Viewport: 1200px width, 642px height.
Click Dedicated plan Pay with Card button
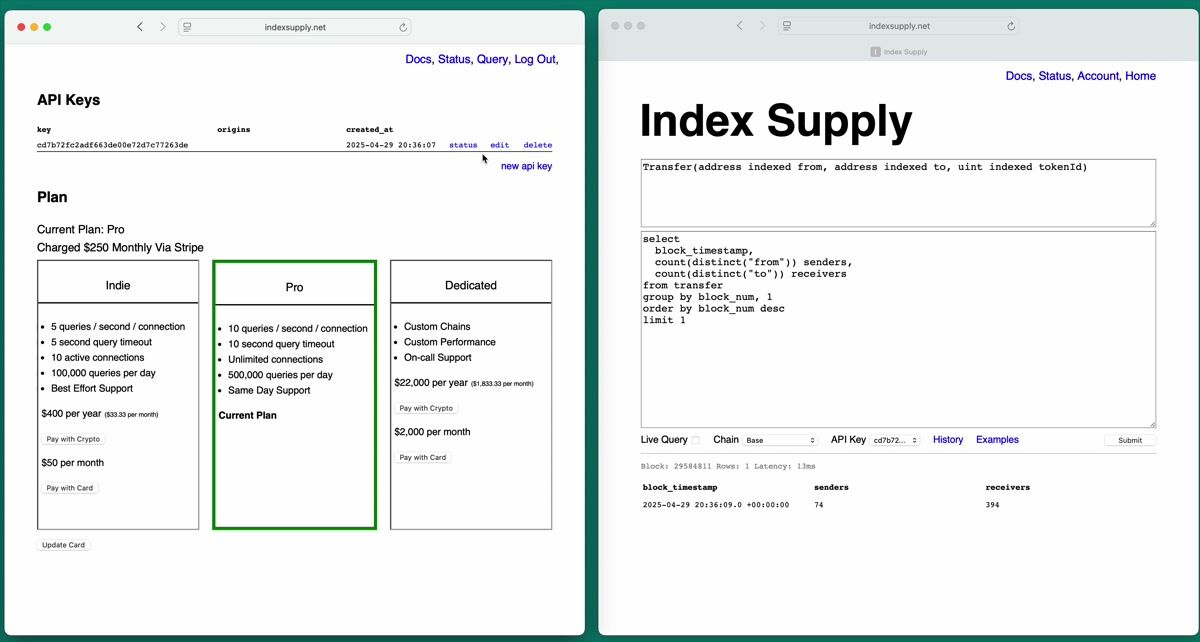click(x=423, y=457)
